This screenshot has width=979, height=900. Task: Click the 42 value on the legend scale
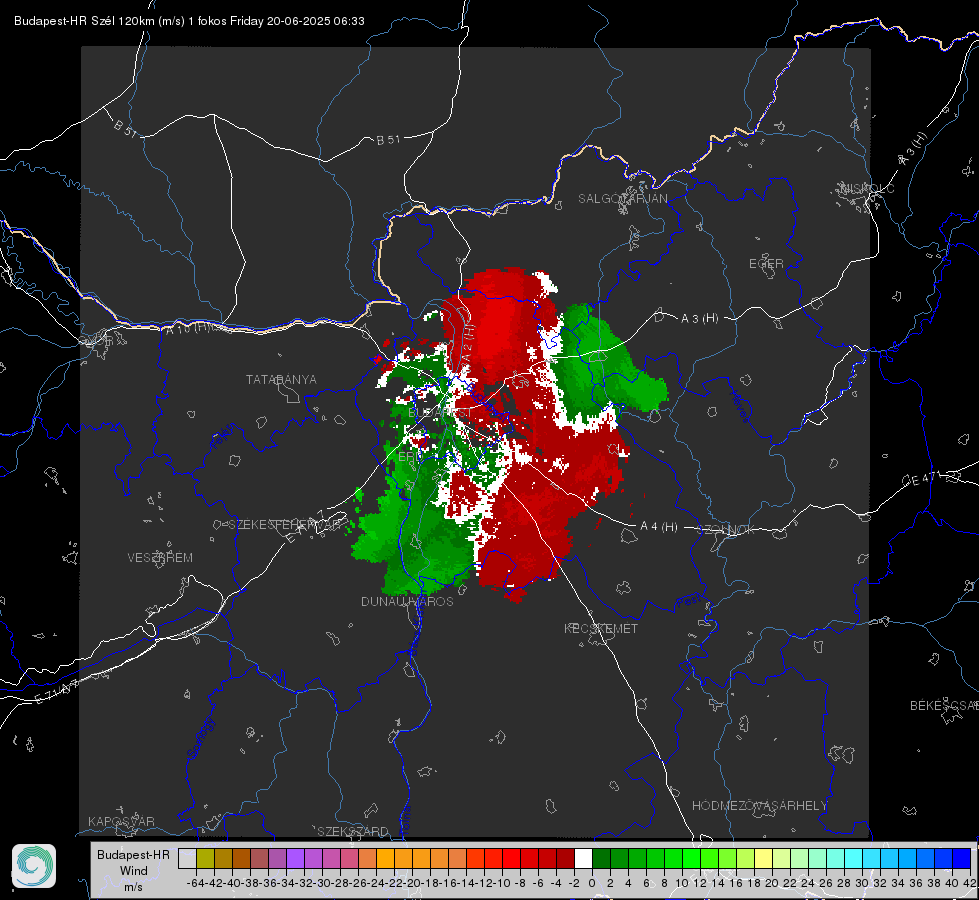coord(969,883)
